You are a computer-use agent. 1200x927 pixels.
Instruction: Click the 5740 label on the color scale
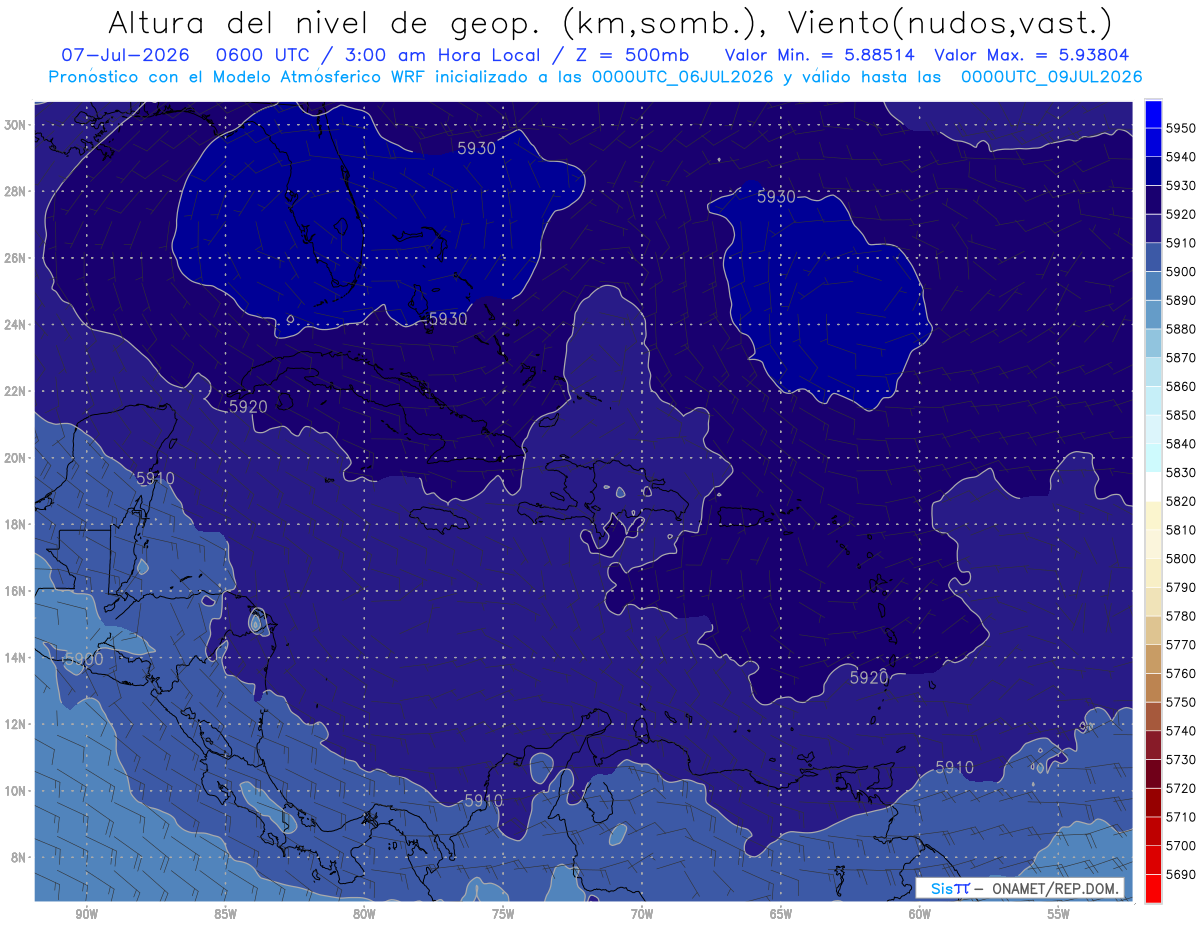point(1181,731)
